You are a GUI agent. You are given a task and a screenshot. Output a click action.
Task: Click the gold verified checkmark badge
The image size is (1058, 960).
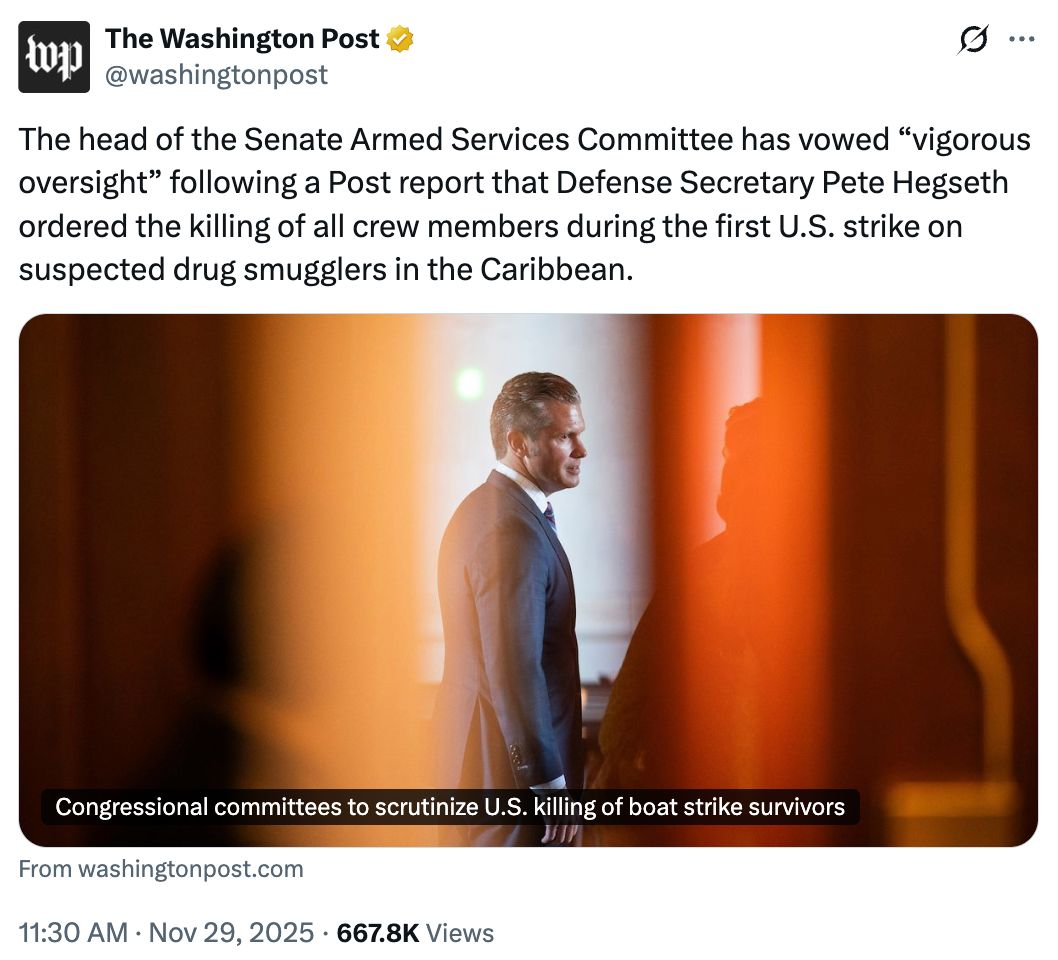pyautogui.click(x=398, y=38)
